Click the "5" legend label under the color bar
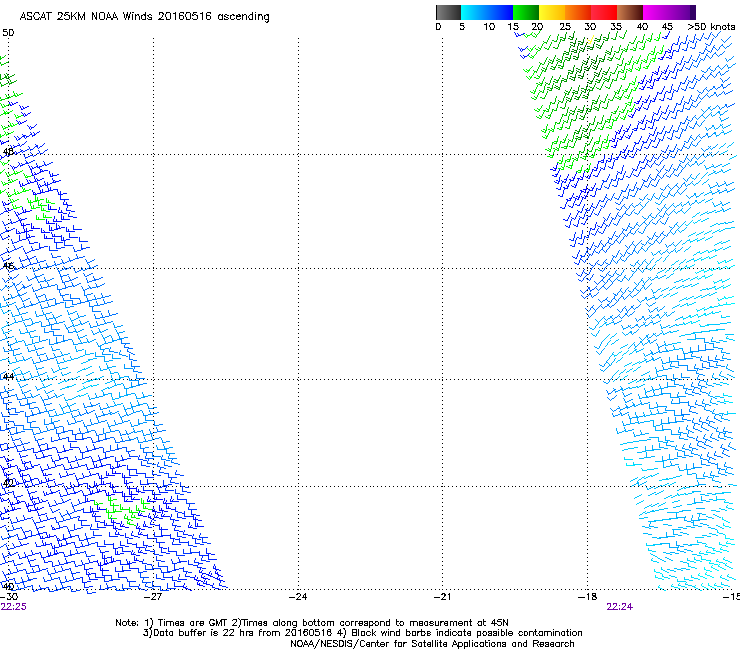 462,27
